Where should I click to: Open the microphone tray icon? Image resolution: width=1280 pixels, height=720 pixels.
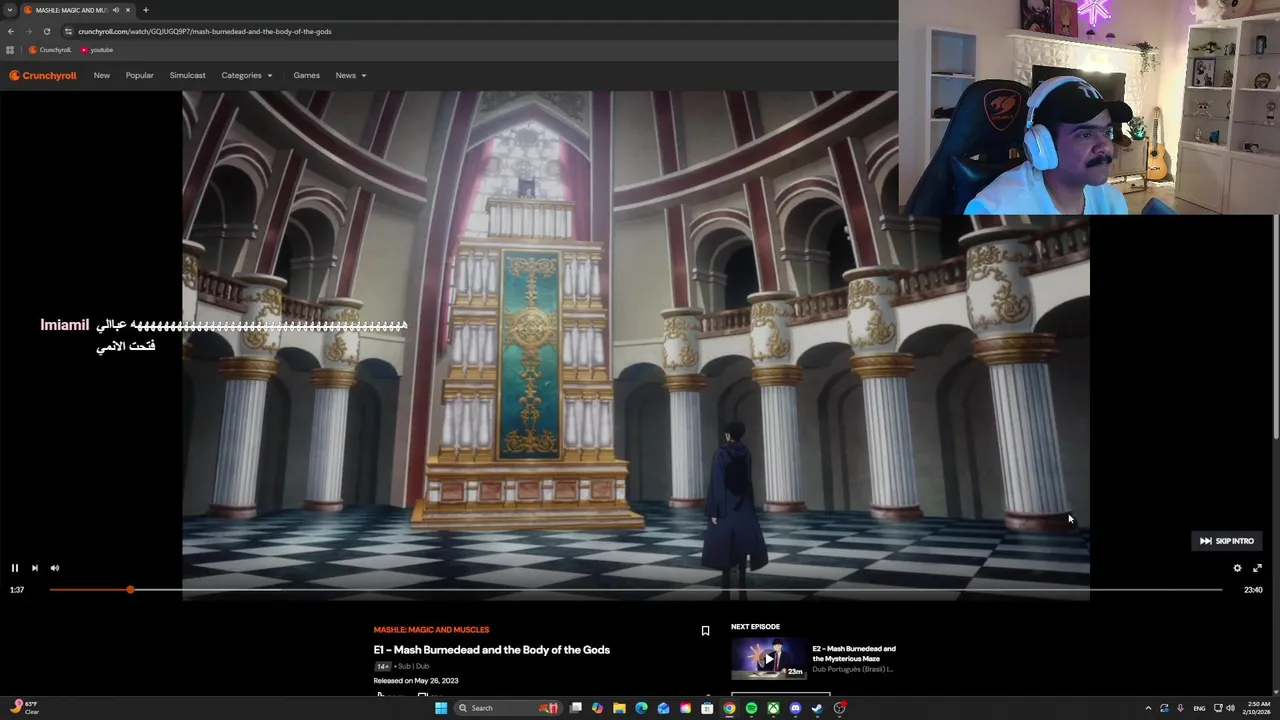point(1180,708)
